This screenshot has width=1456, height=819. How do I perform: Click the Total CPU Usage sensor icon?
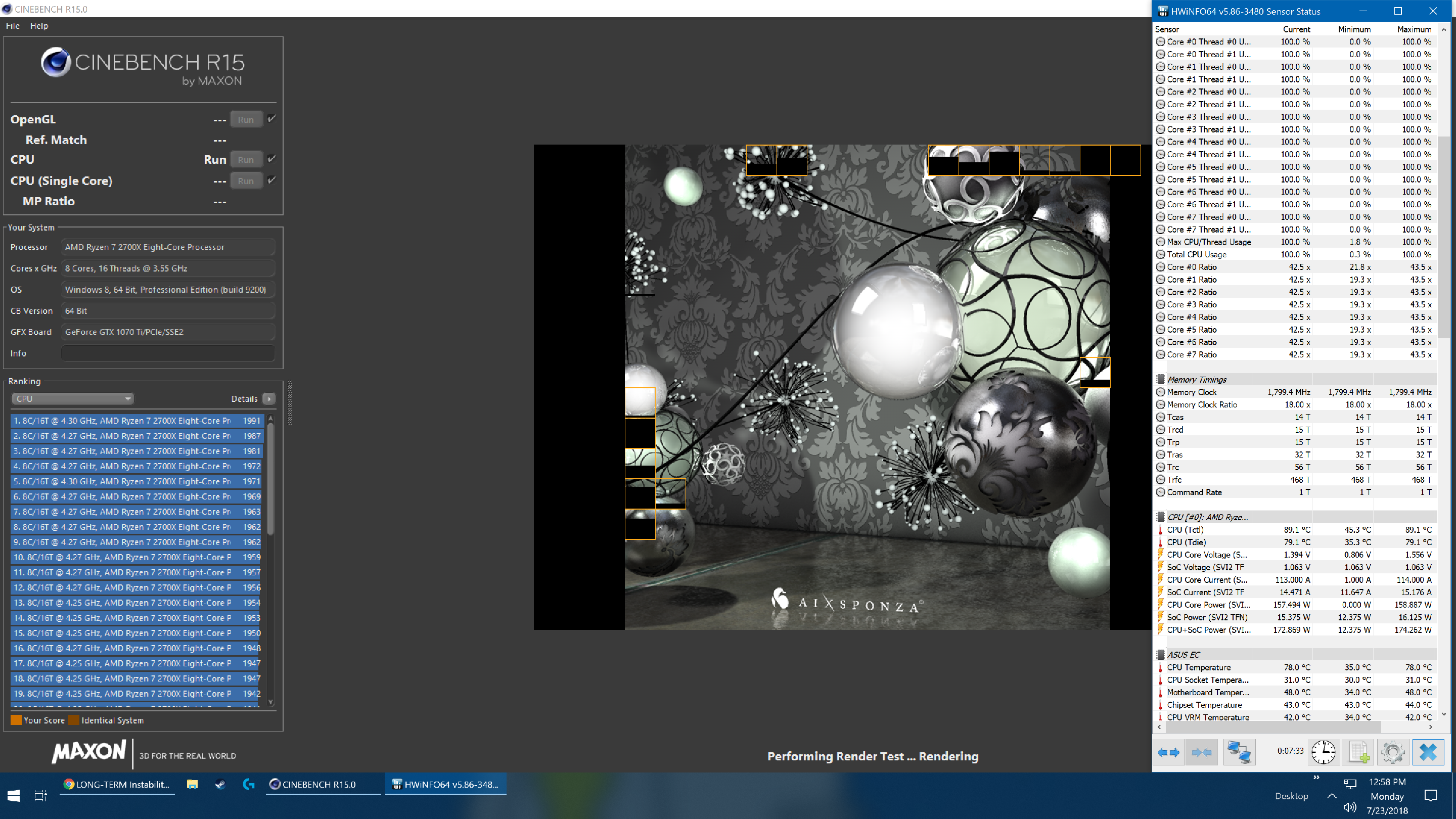pos(1160,254)
